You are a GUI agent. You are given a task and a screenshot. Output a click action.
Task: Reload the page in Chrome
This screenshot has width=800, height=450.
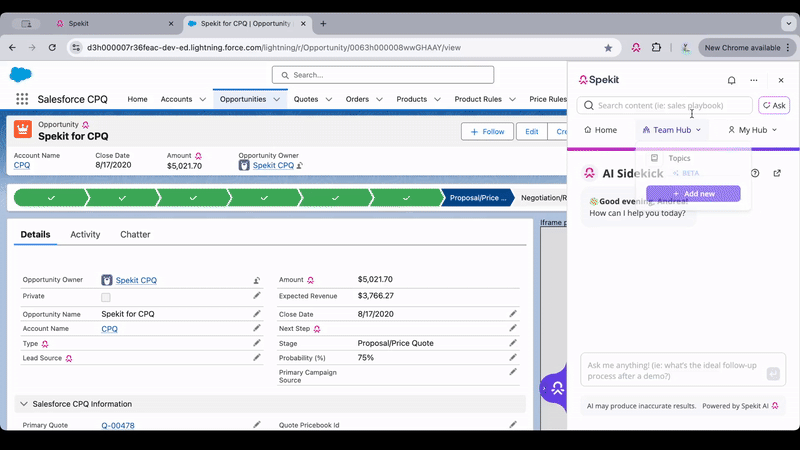pos(52,47)
